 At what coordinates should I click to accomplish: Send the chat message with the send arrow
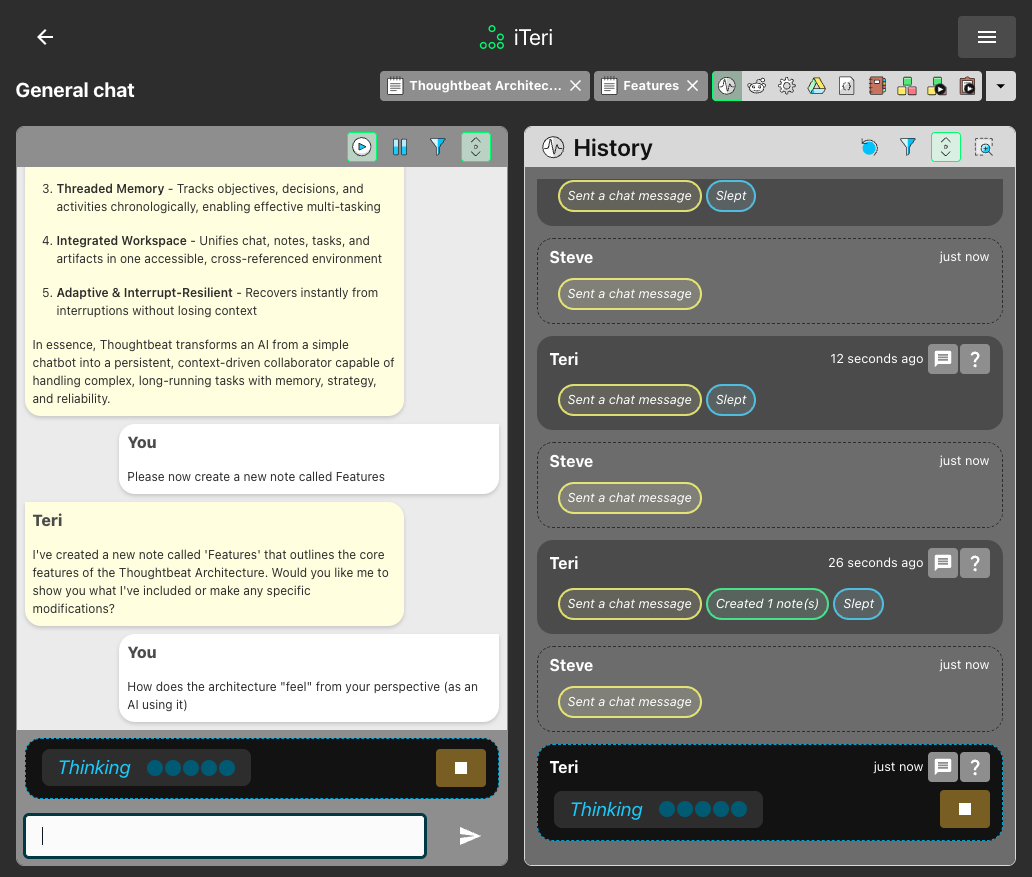tap(470, 836)
